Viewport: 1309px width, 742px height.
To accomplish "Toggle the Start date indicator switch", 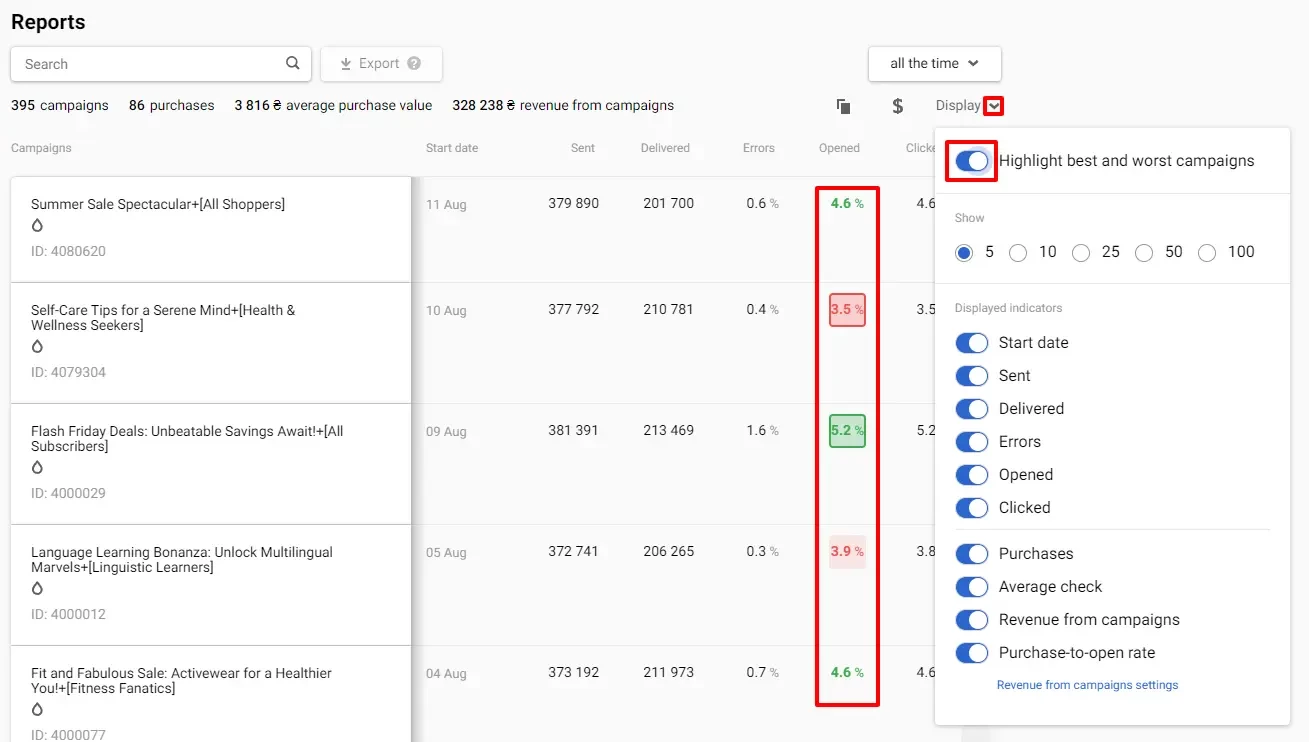I will [971, 343].
